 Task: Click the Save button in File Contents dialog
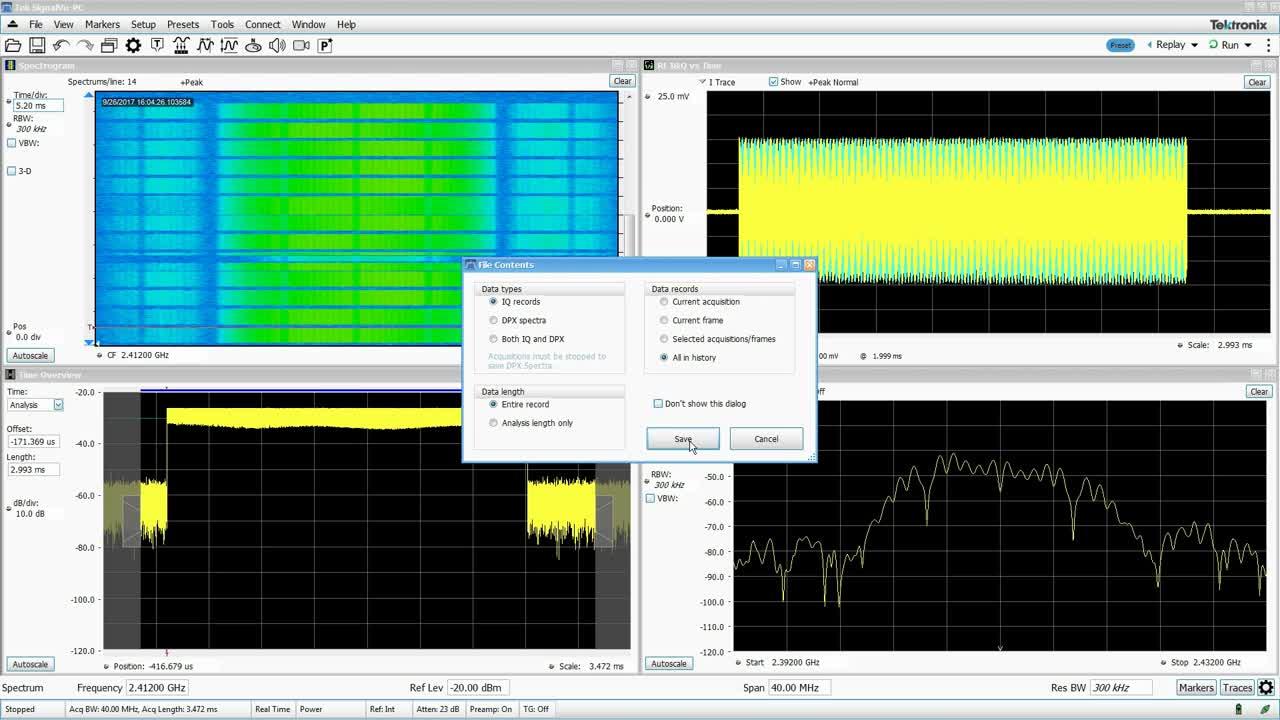[x=682, y=439]
